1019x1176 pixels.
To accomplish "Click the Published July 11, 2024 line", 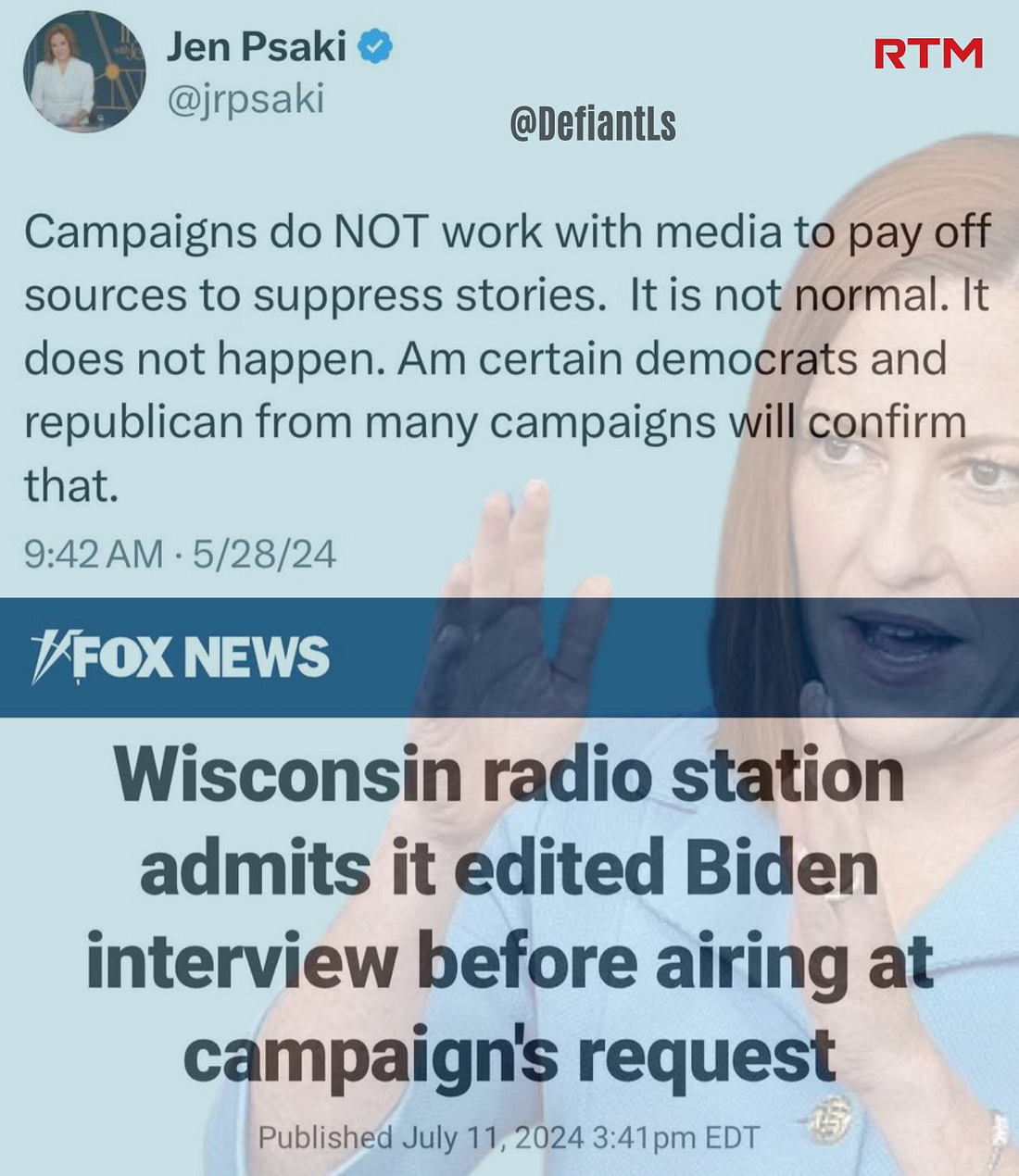I will (509, 1137).
